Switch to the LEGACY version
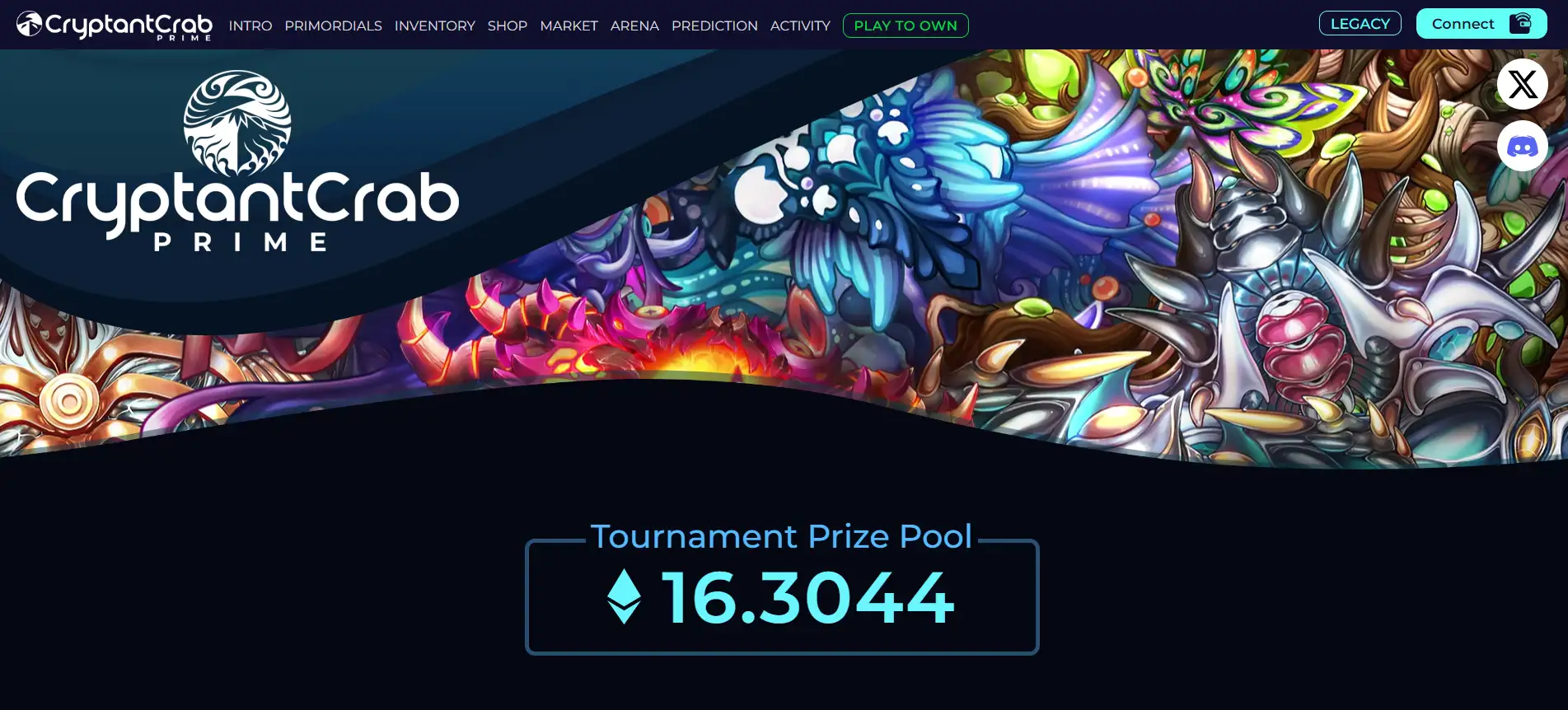This screenshot has width=1568, height=710. pyautogui.click(x=1360, y=23)
